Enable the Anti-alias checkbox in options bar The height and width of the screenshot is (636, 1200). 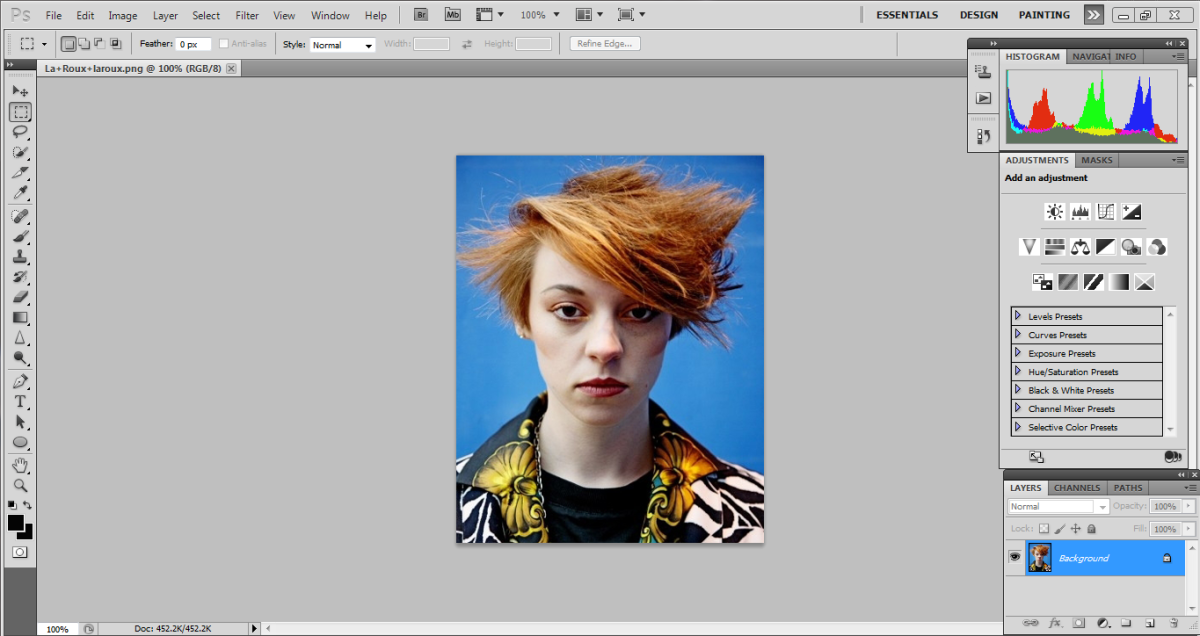pyautogui.click(x=226, y=43)
